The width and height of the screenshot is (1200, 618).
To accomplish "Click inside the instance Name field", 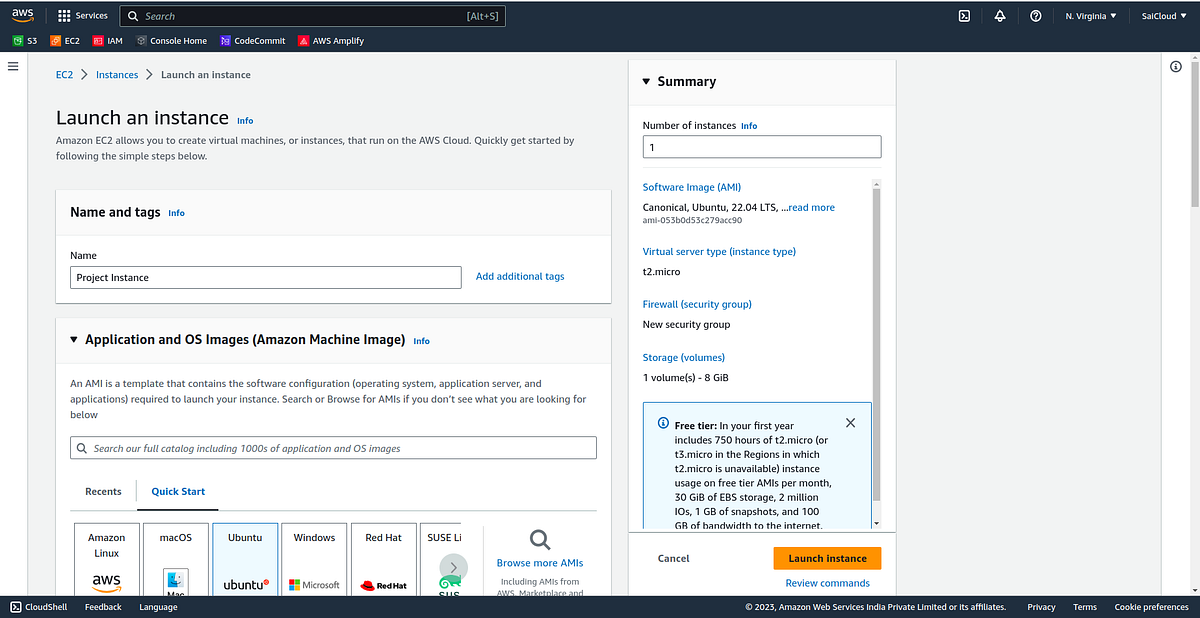I will (x=265, y=277).
